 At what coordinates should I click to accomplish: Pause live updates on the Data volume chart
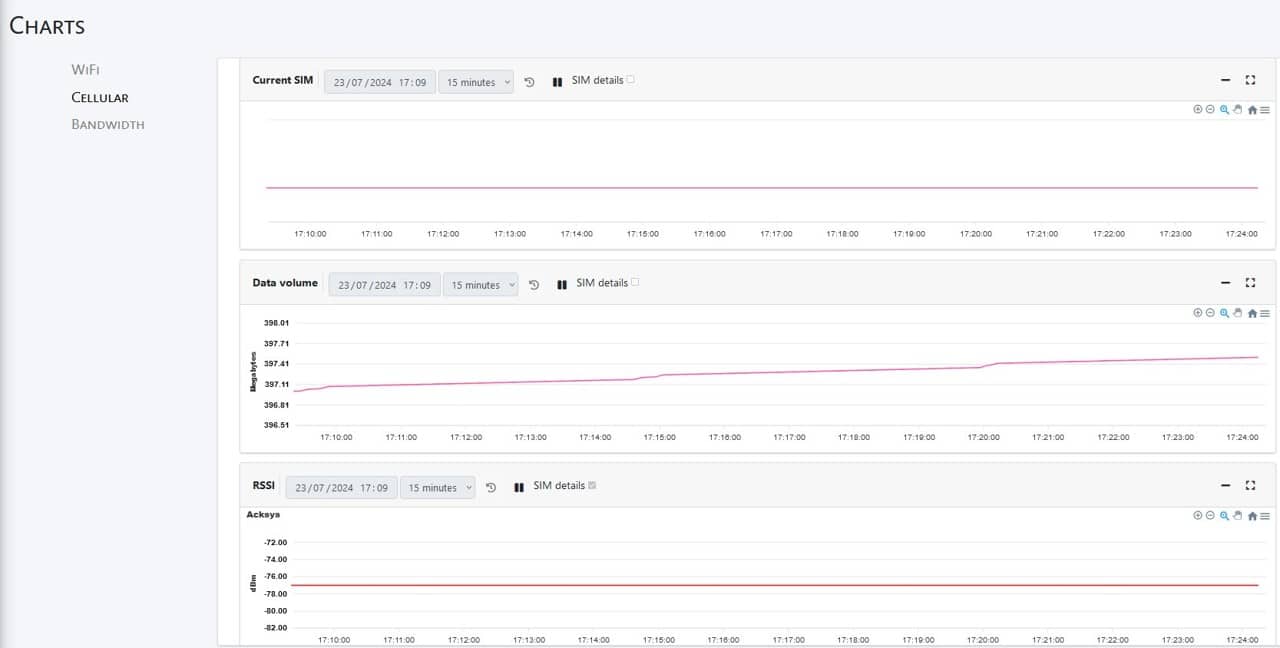click(562, 283)
